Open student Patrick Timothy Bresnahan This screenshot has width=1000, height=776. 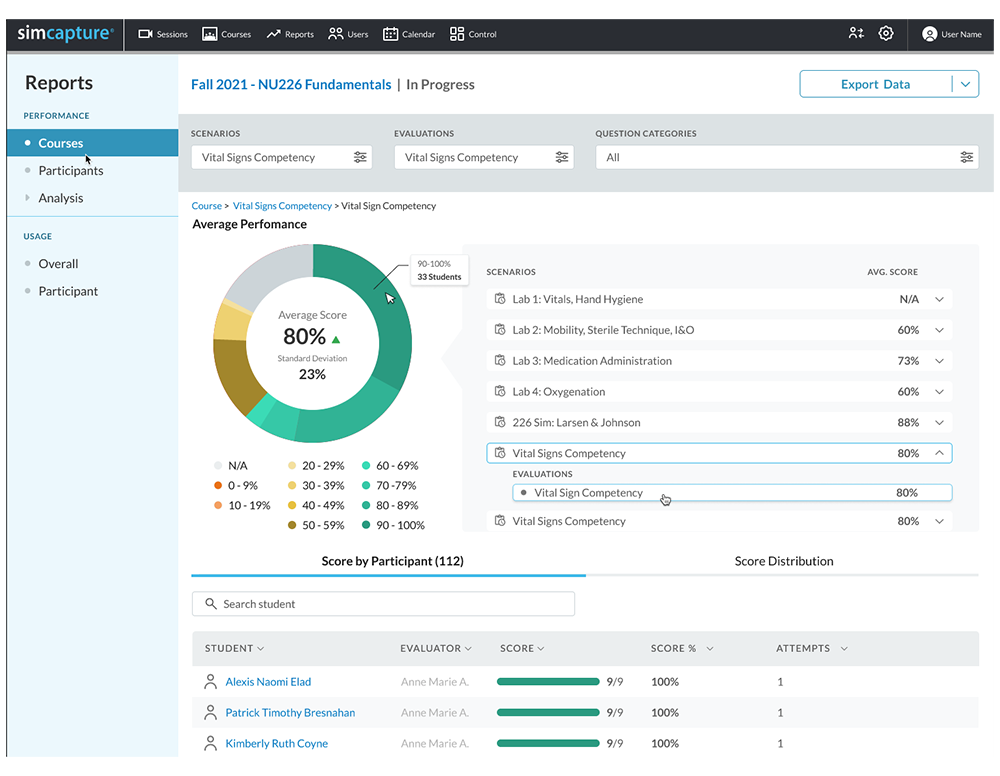coord(290,712)
